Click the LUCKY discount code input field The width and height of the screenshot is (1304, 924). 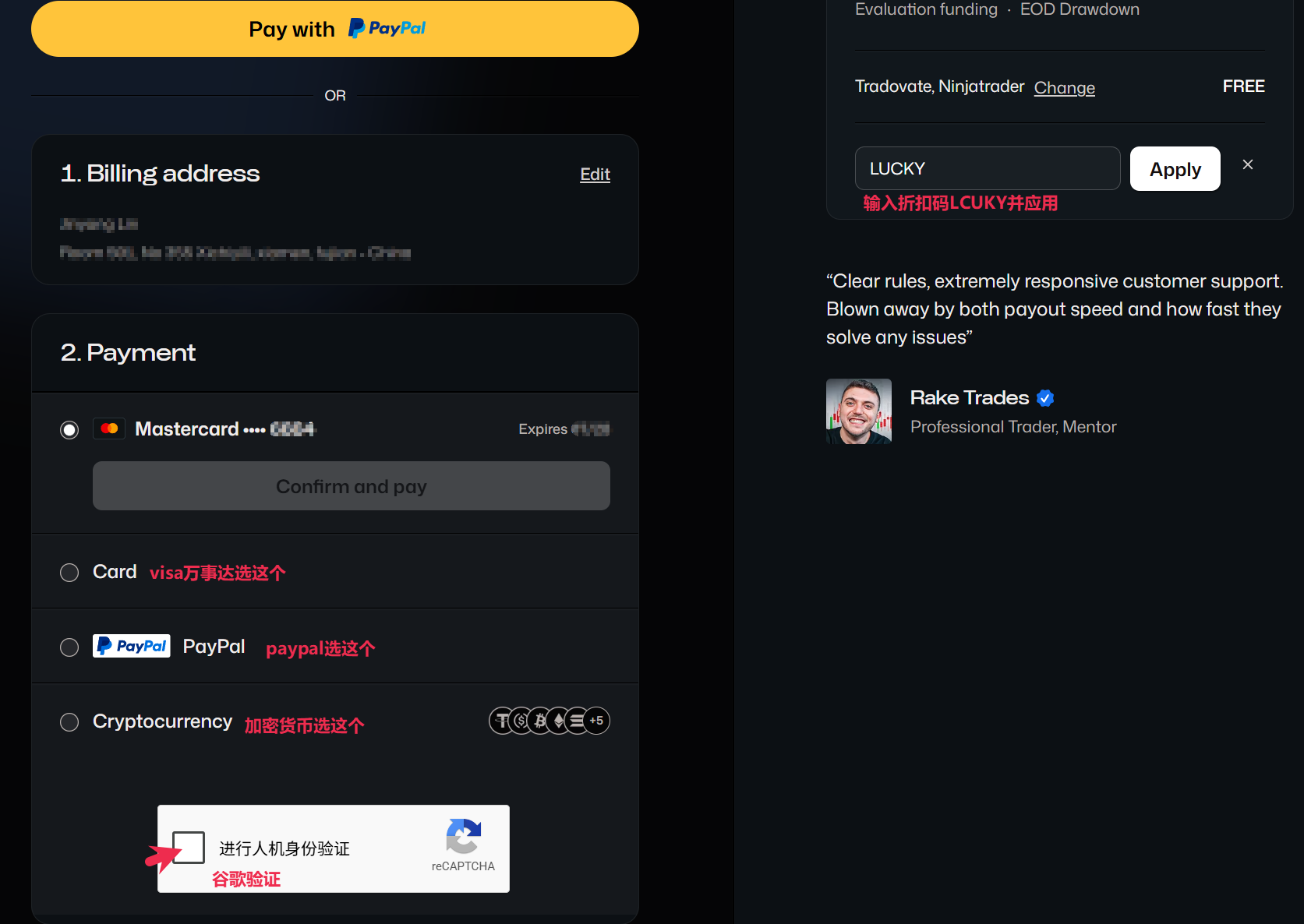click(988, 168)
